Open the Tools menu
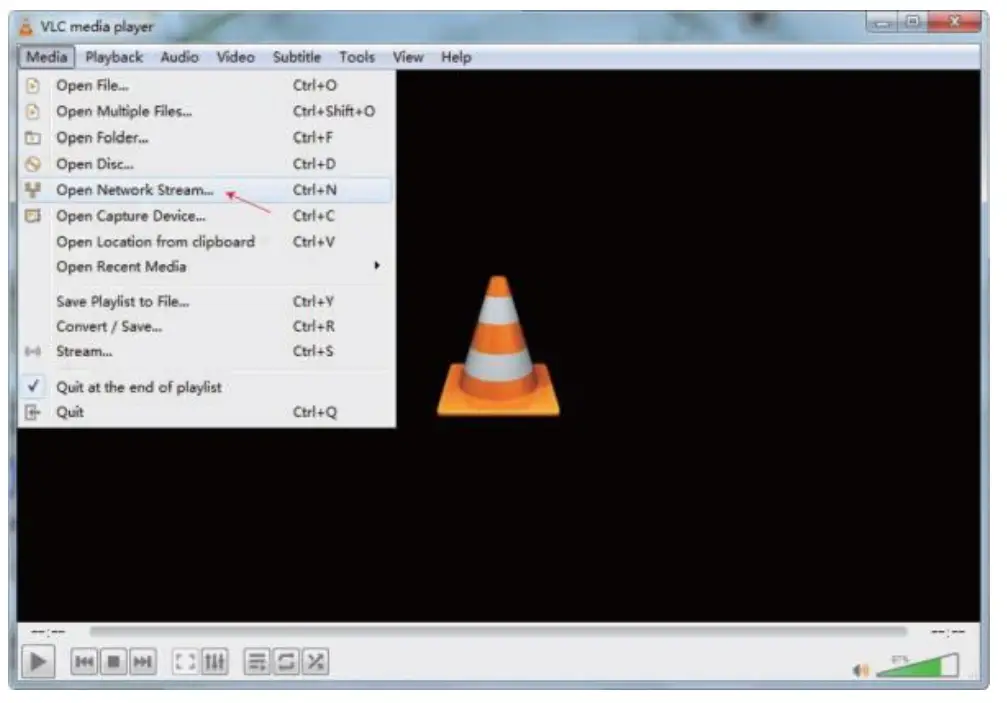This screenshot has width=1007, height=703. point(356,57)
